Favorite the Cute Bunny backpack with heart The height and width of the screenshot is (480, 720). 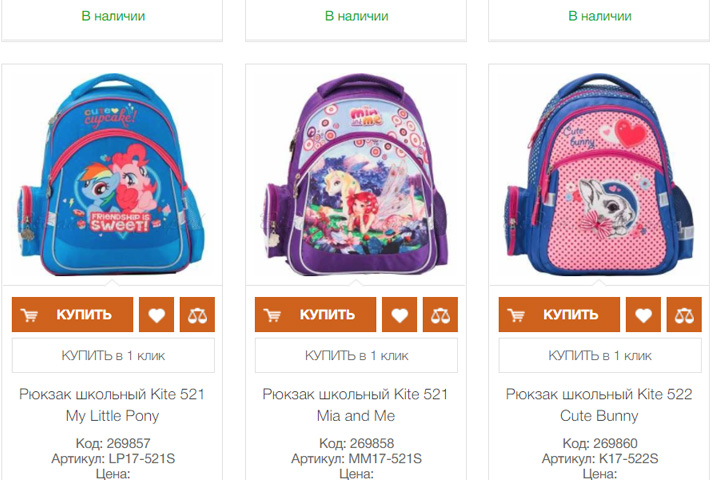[643, 315]
